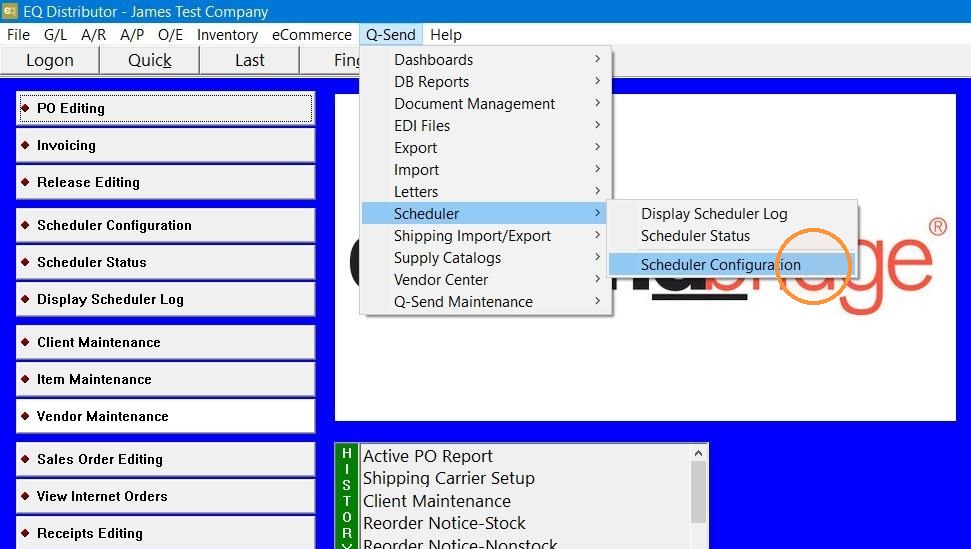The image size is (971, 549).
Task: Click the Receipts Editing sidebar button
Action: tap(165, 533)
